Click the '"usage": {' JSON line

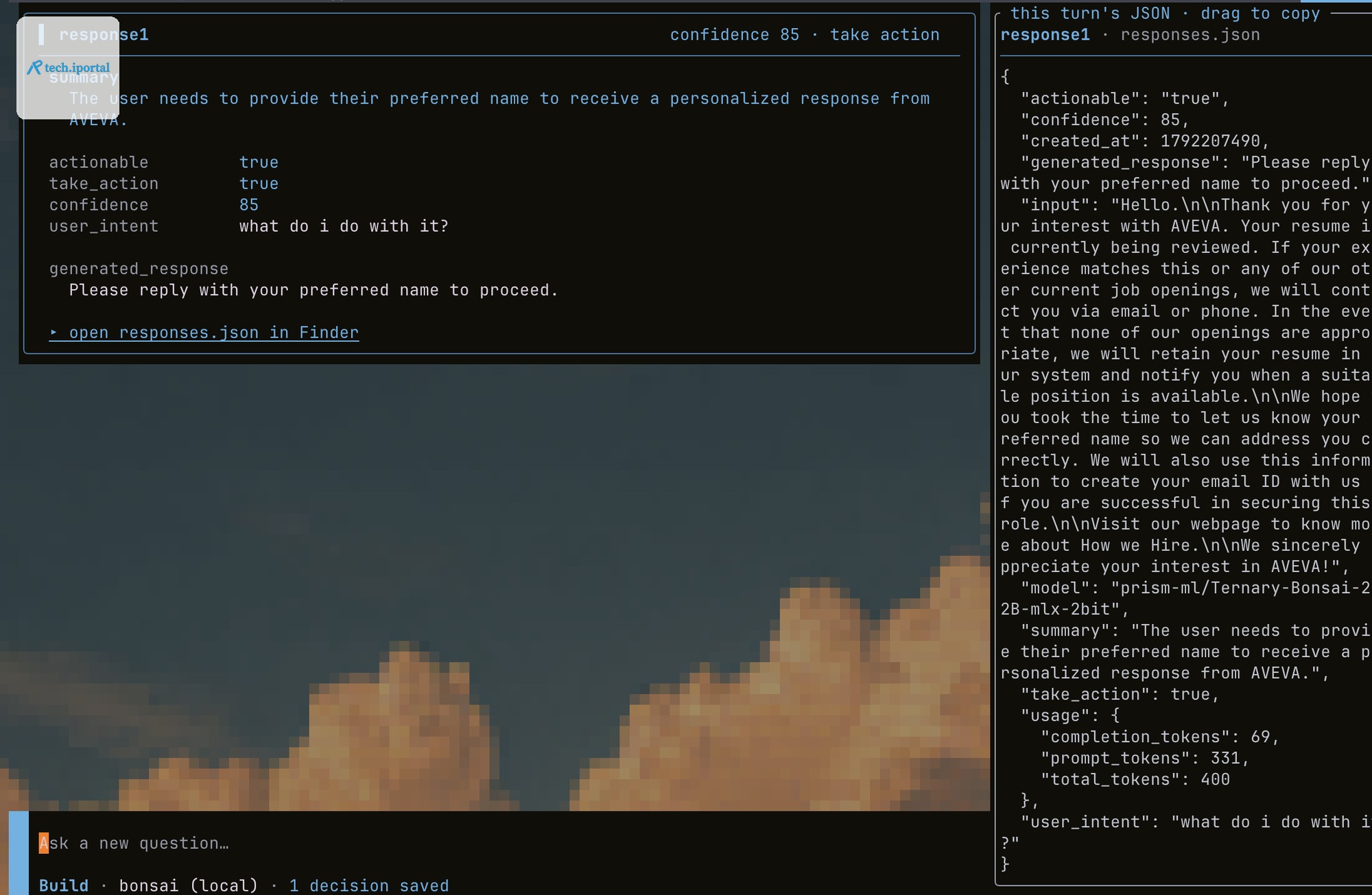coord(1070,716)
